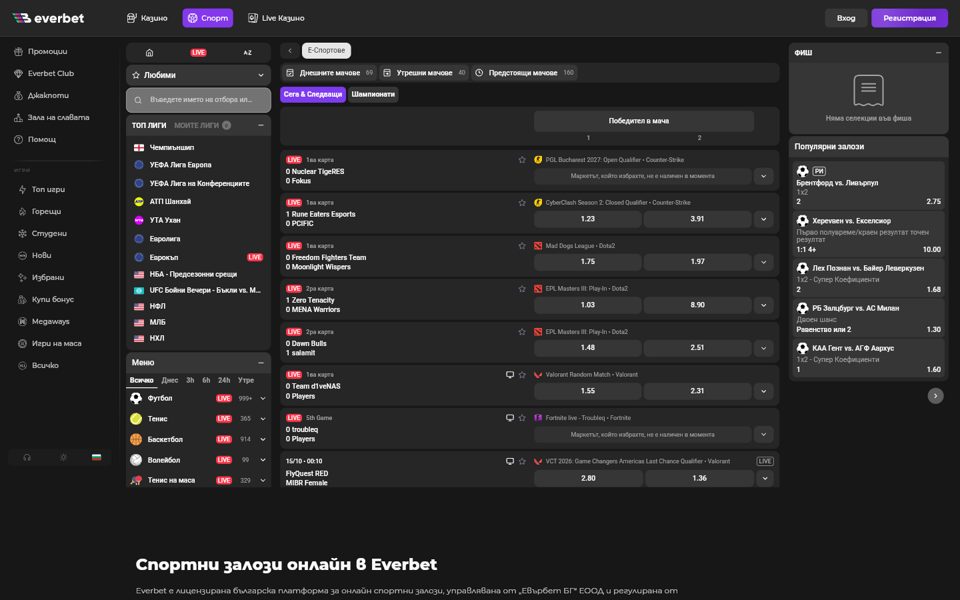Click the theme brightness icon in sidebar
Image resolution: width=960 pixels, height=600 pixels.
click(x=63, y=457)
